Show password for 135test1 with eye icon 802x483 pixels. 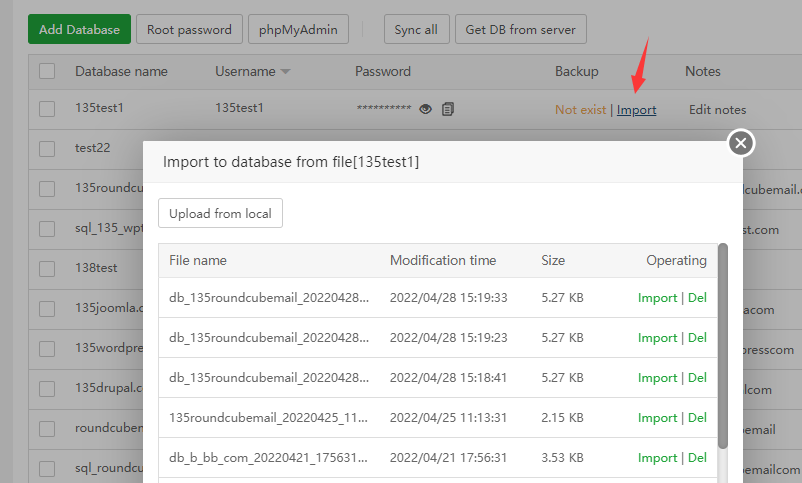coord(426,110)
